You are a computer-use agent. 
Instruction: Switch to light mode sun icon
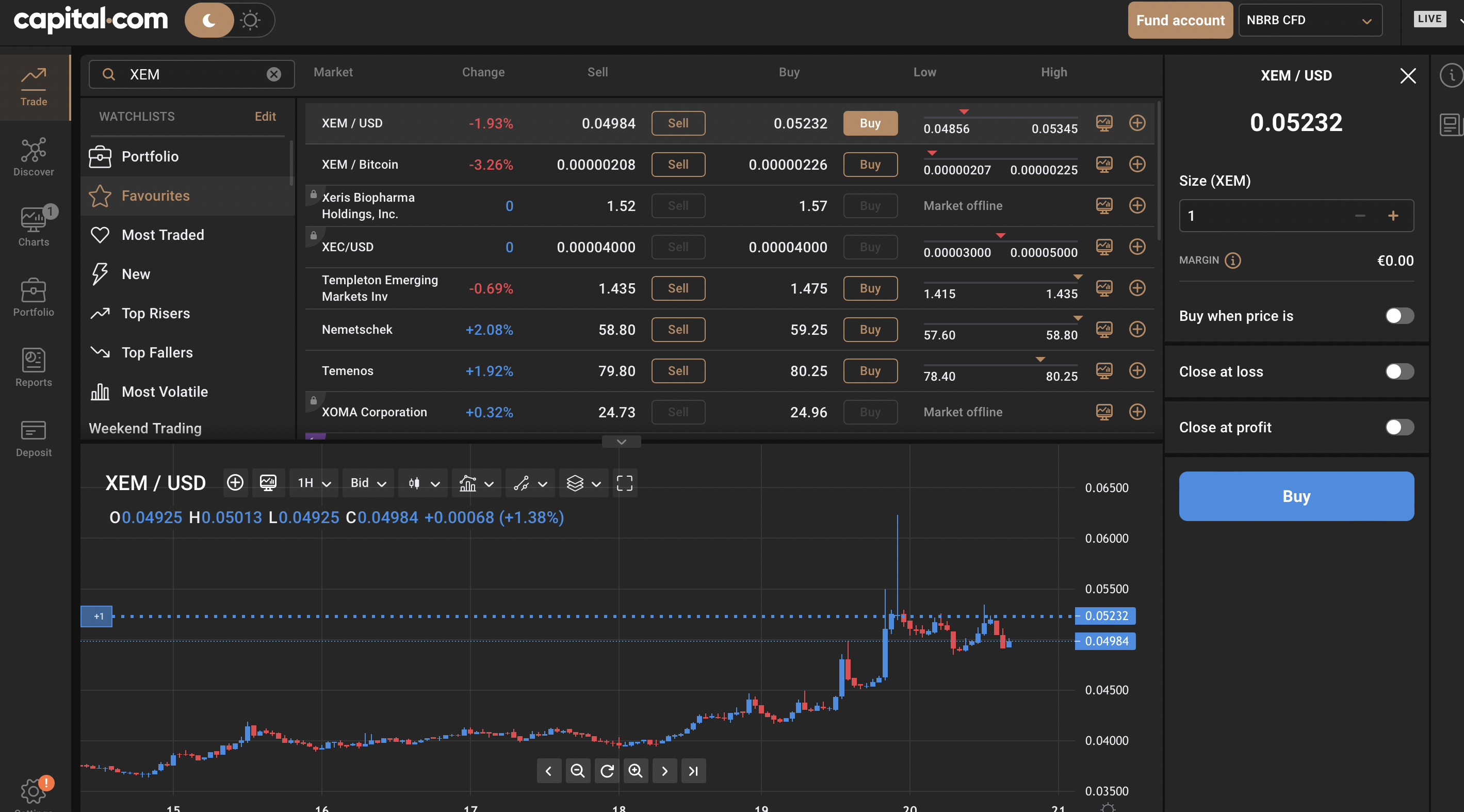[250, 21]
